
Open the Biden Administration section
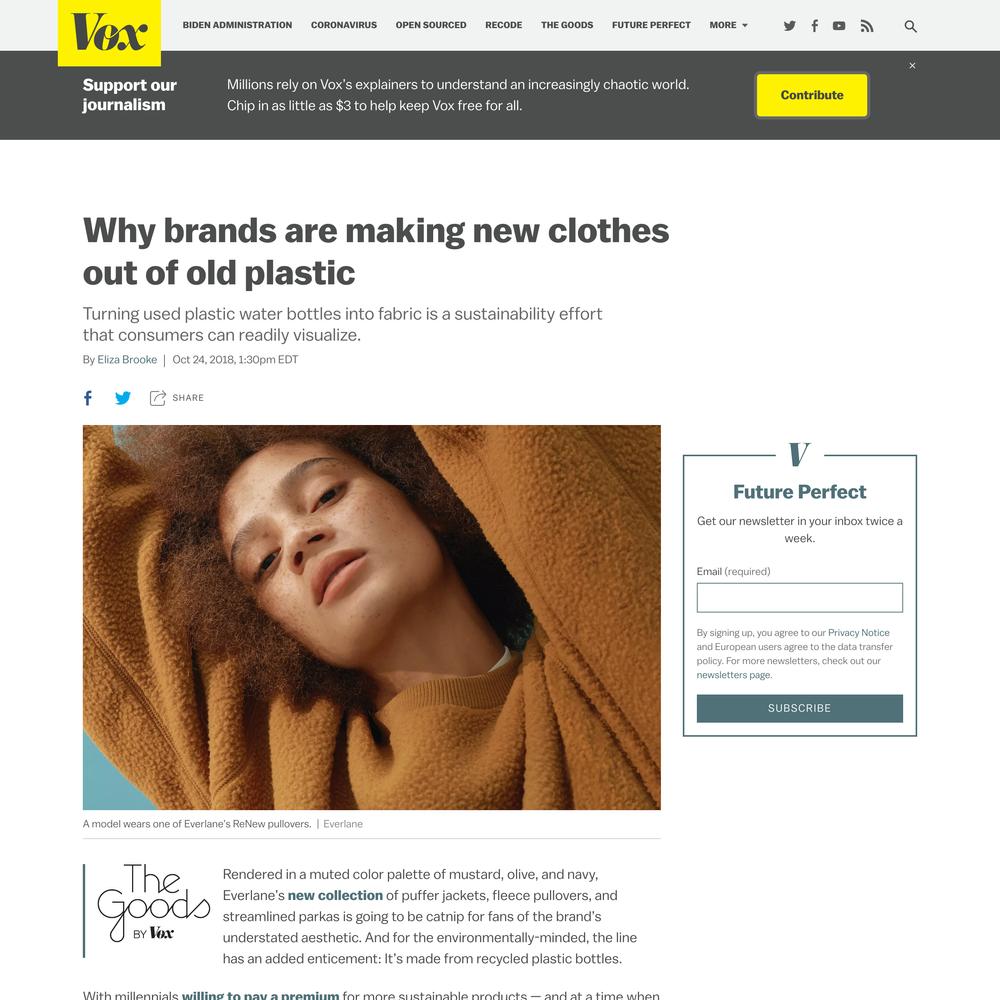coord(237,25)
